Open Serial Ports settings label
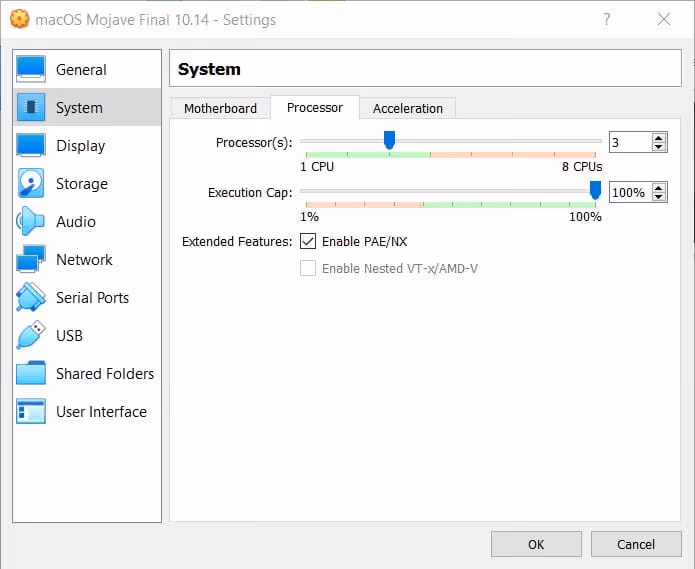Image resolution: width=695 pixels, height=569 pixels. tap(92, 298)
